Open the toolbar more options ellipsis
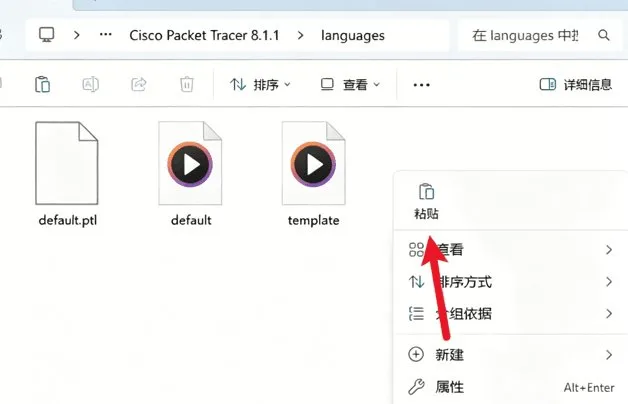The height and width of the screenshot is (404, 628). tap(421, 85)
